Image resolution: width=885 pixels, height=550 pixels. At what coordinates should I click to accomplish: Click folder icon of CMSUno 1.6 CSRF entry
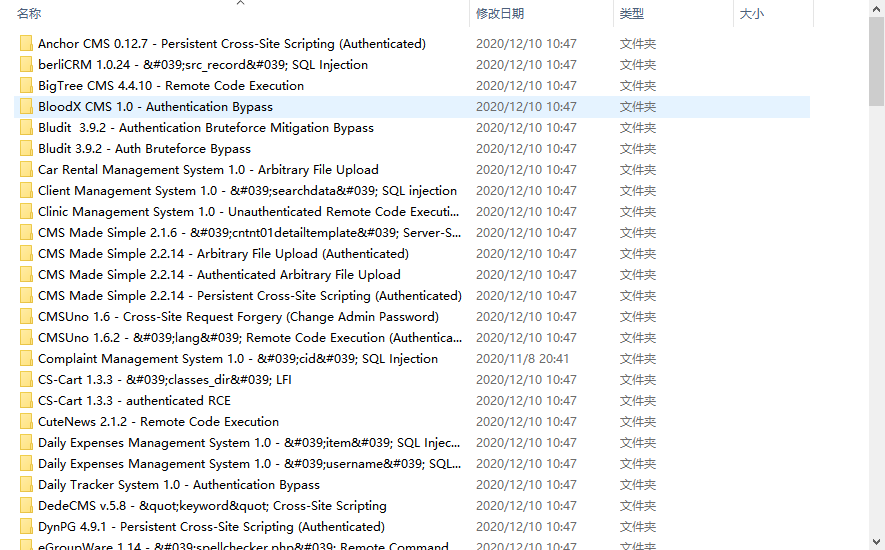[x=26, y=316]
